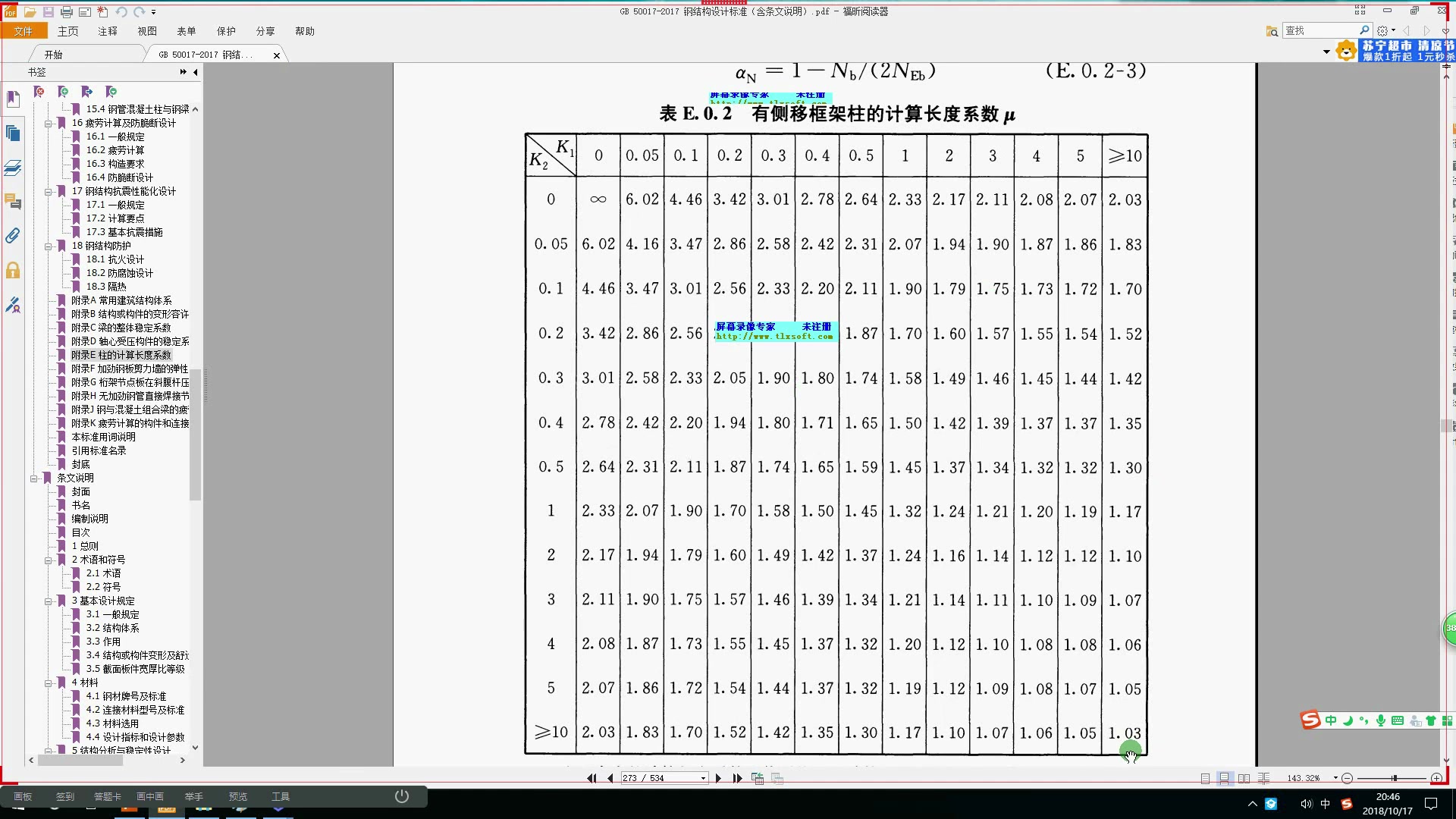Click the zoom slider handle

(1394, 778)
